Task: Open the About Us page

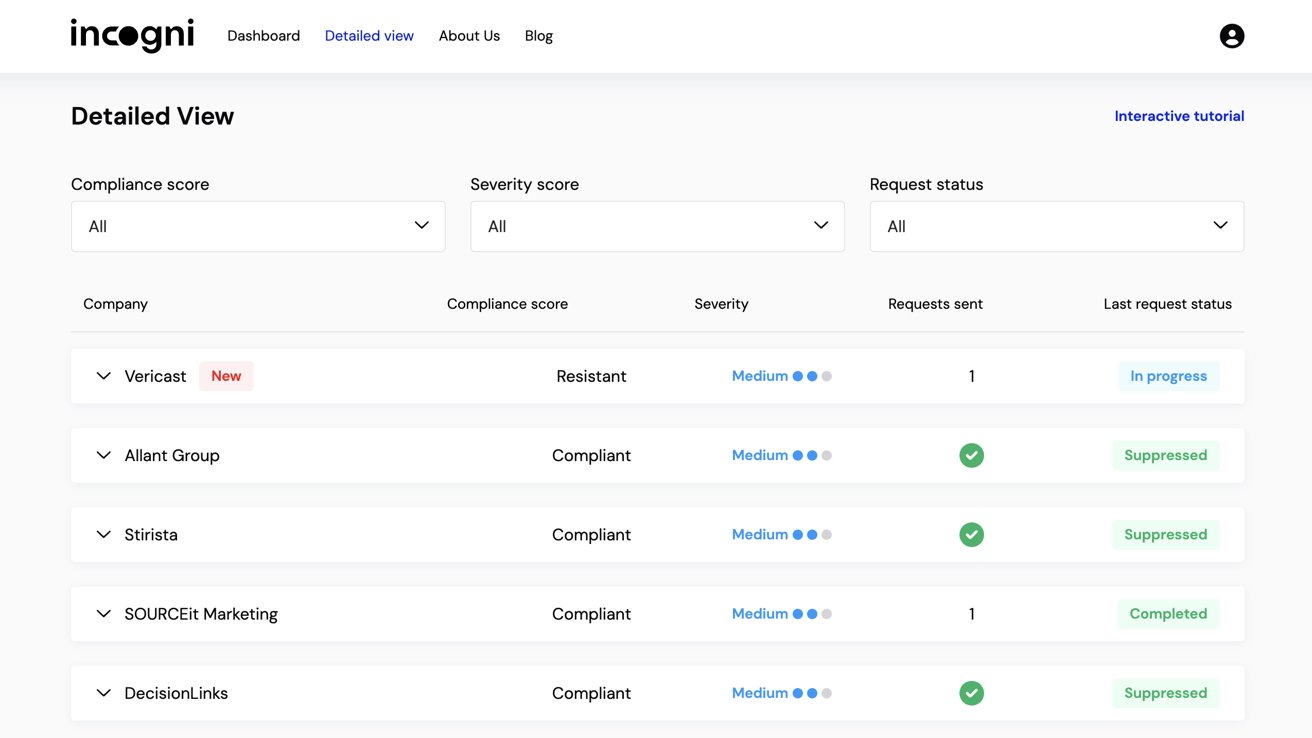Action: (469, 36)
